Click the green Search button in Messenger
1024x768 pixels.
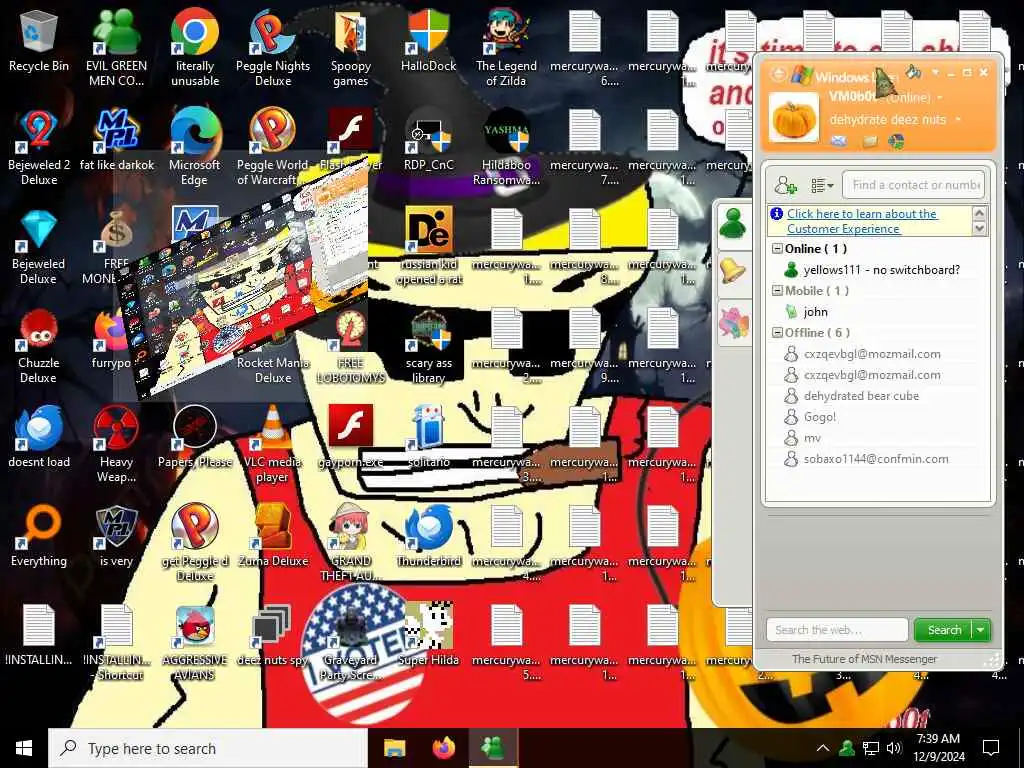tap(944, 630)
